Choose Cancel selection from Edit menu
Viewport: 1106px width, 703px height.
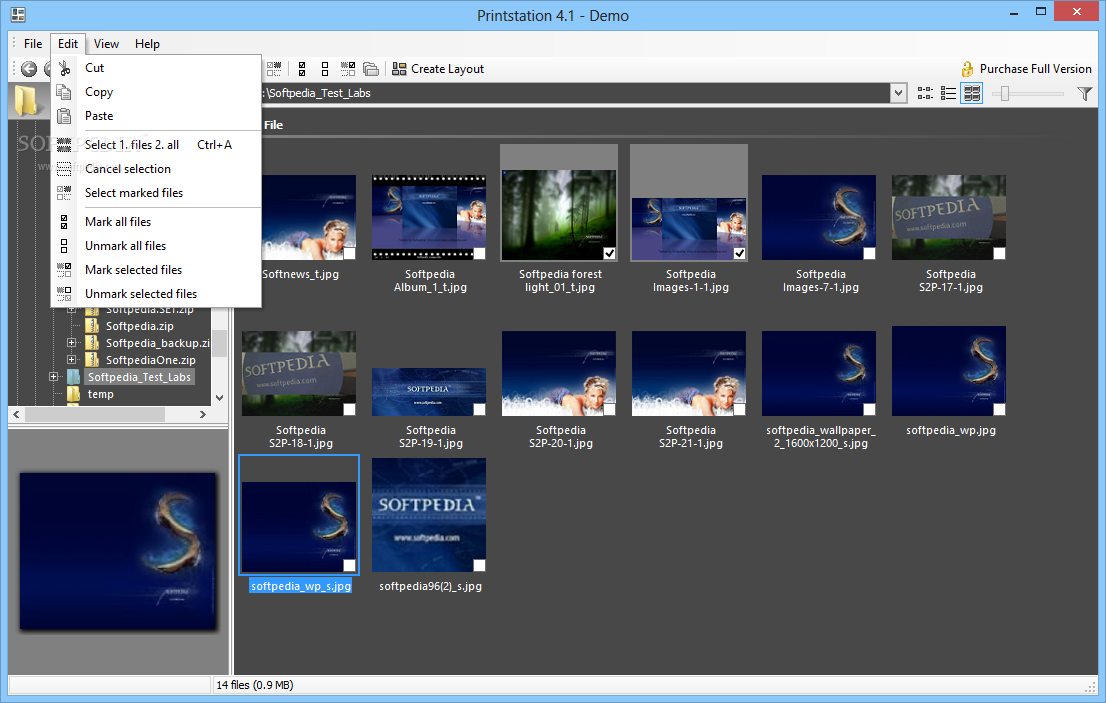tap(156, 169)
